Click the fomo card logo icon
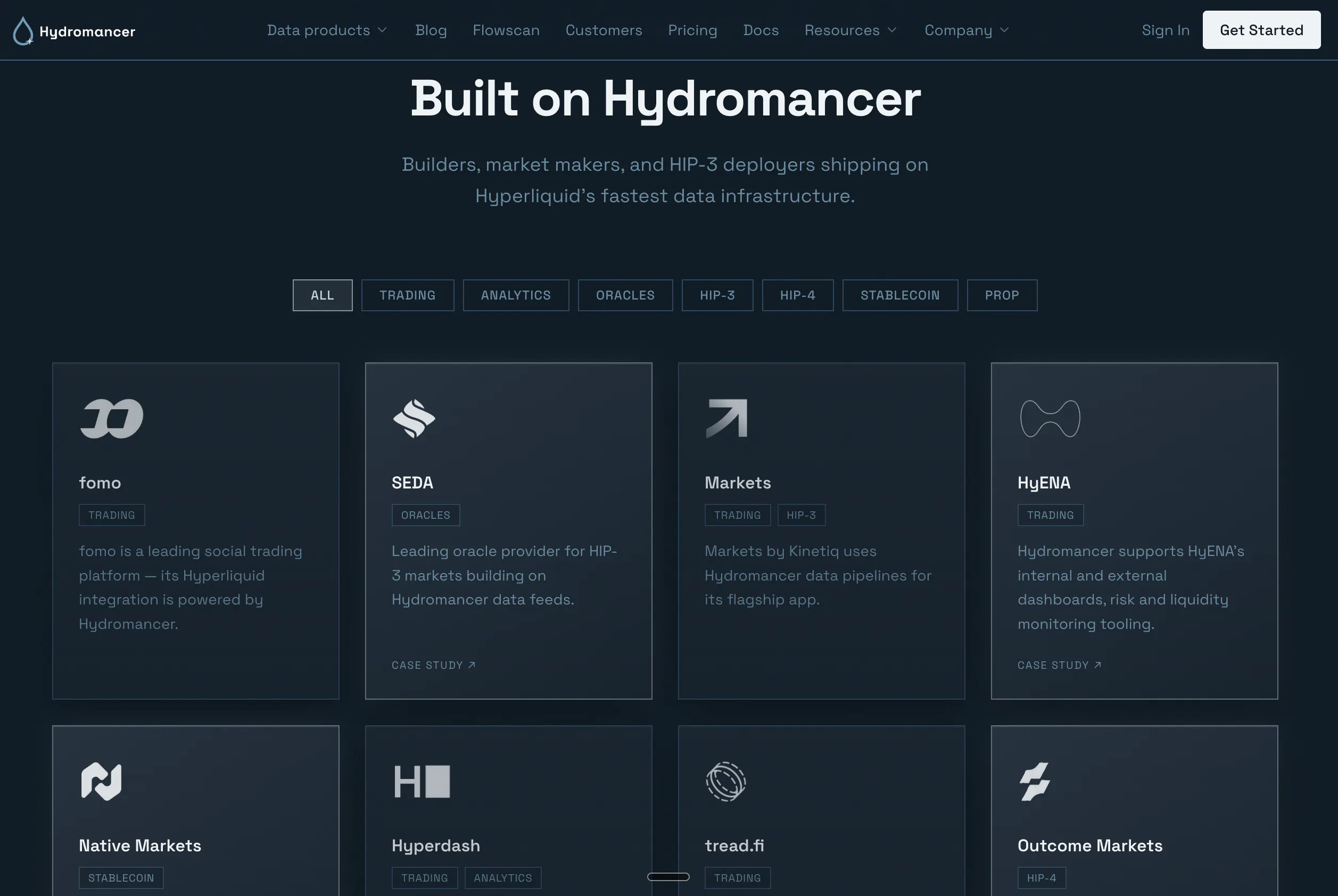Viewport: 1338px width, 896px height. pos(111,418)
